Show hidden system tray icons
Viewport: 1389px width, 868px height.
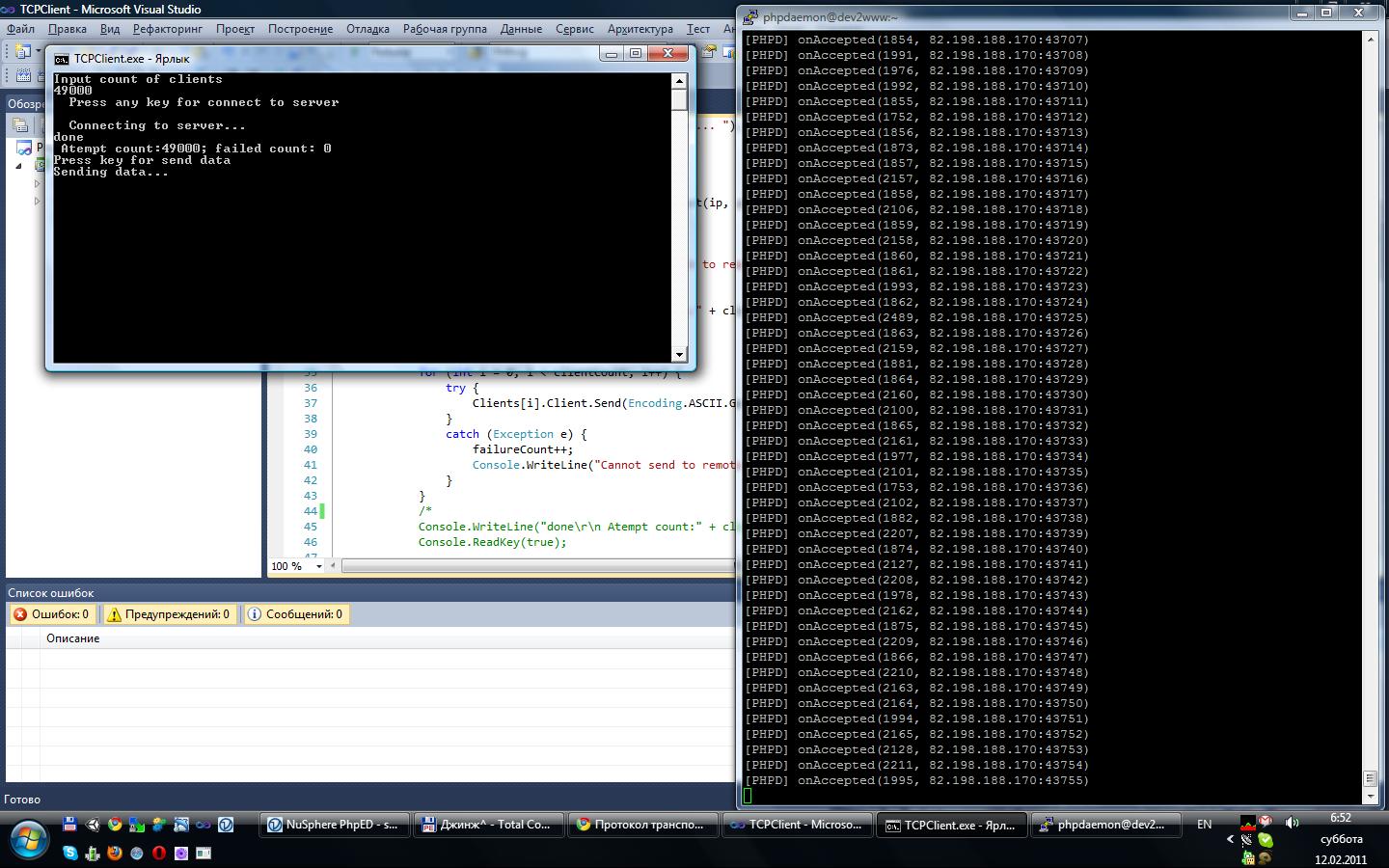[1230, 840]
